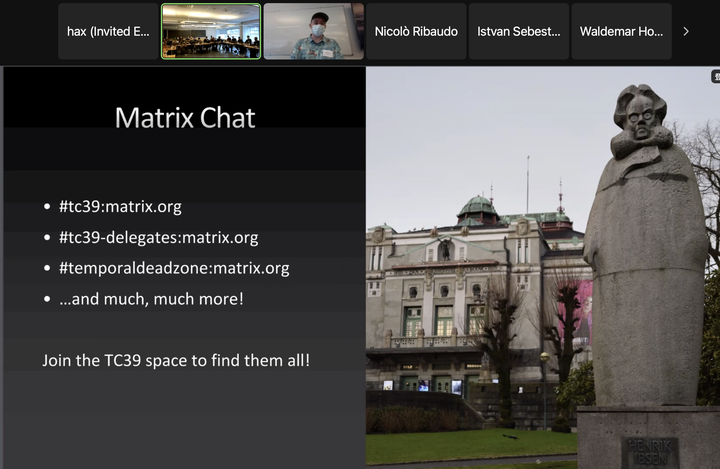Select the active-speaker meeting room video tile
The height and width of the screenshot is (469, 720).
211,31
